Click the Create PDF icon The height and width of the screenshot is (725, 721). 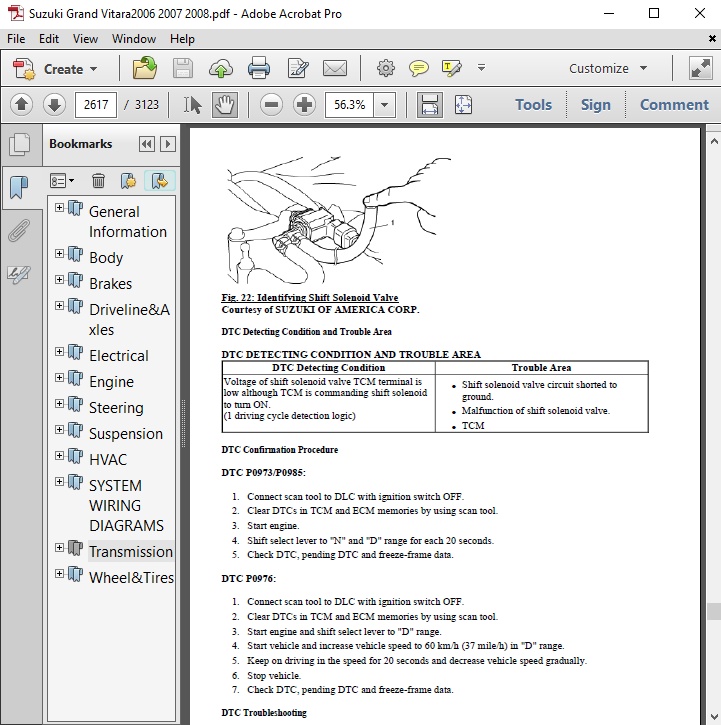click(24, 69)
